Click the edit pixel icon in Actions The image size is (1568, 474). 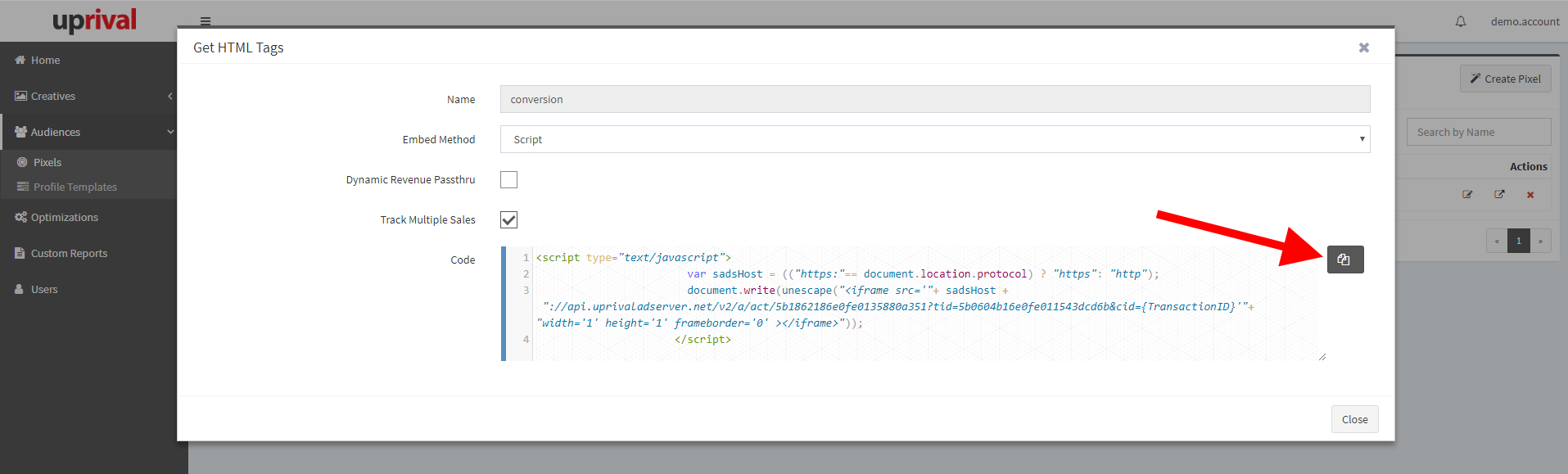[1467, 195]
